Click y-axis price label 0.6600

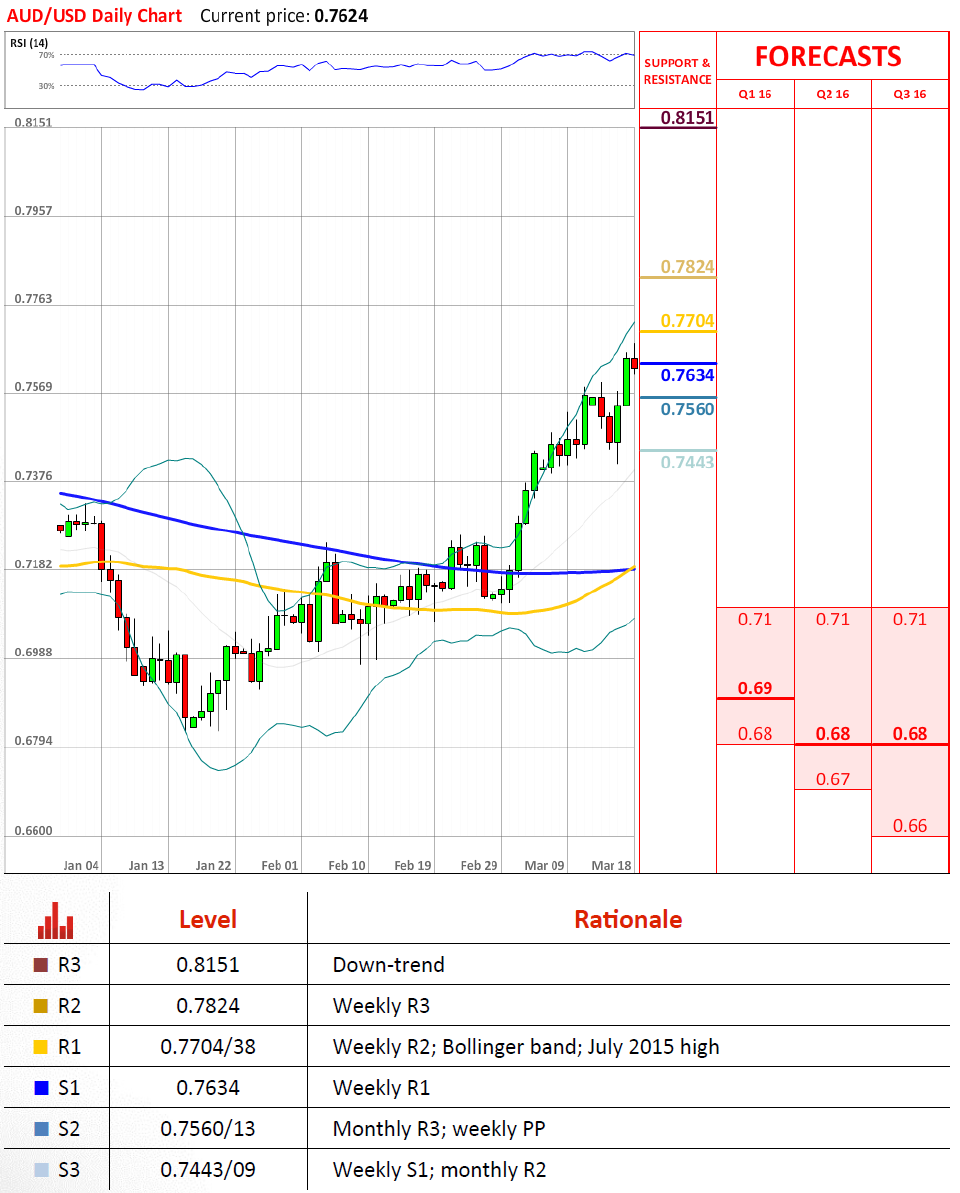tap(33, 831)
